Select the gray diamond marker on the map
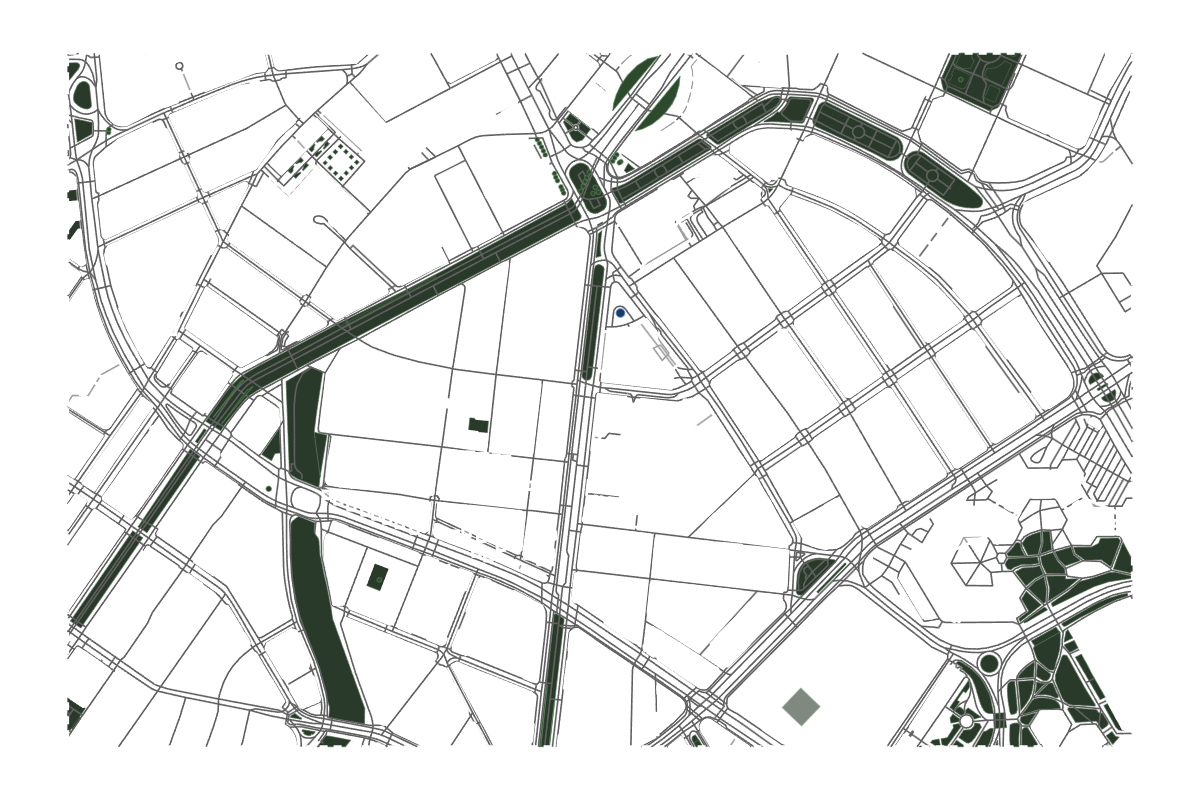The width and height of the screenshot is (1200, 800). coord(801,707)
